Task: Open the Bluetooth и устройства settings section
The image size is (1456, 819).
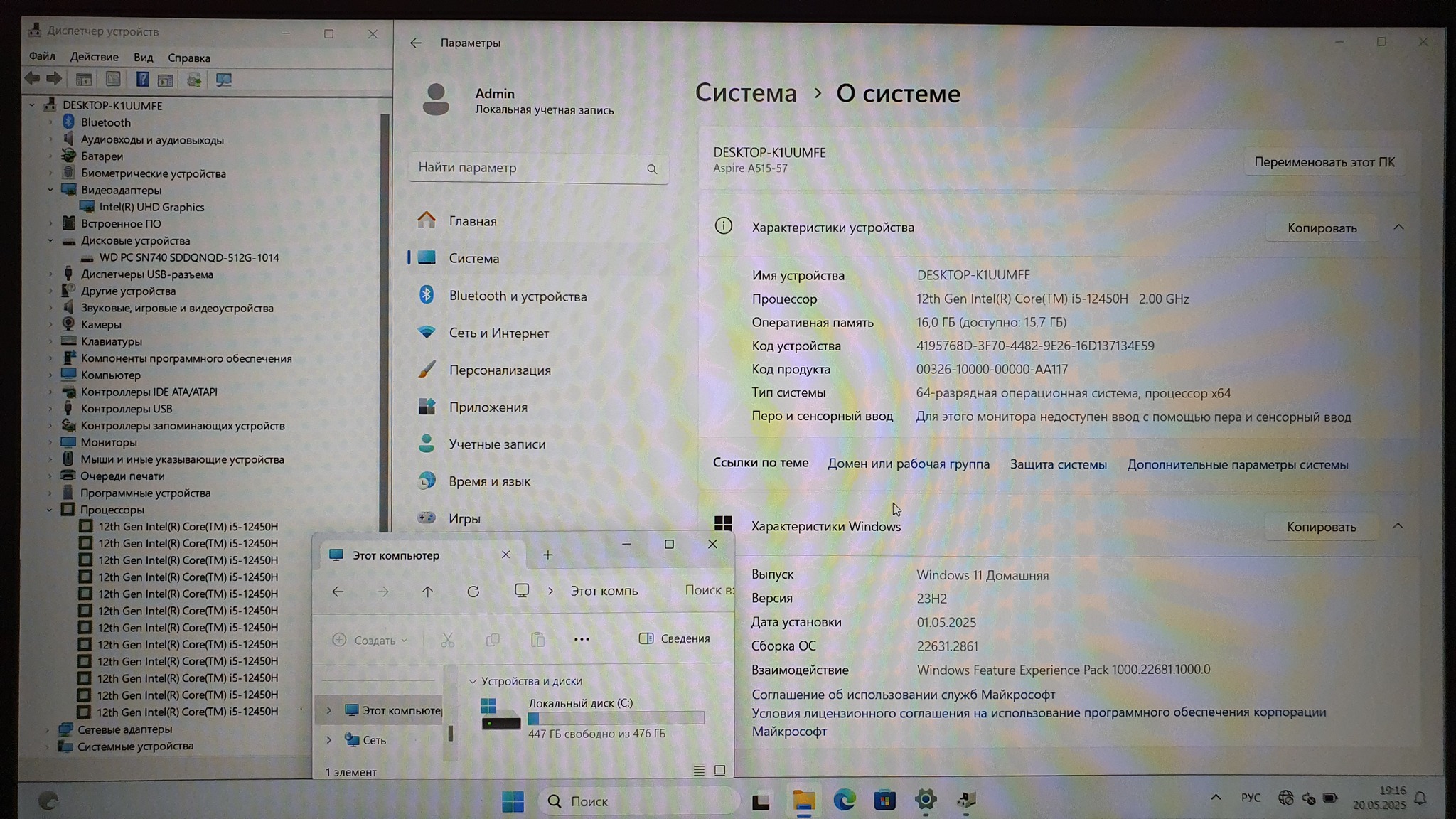Action: pyautogui.click(x=517, y=296)
